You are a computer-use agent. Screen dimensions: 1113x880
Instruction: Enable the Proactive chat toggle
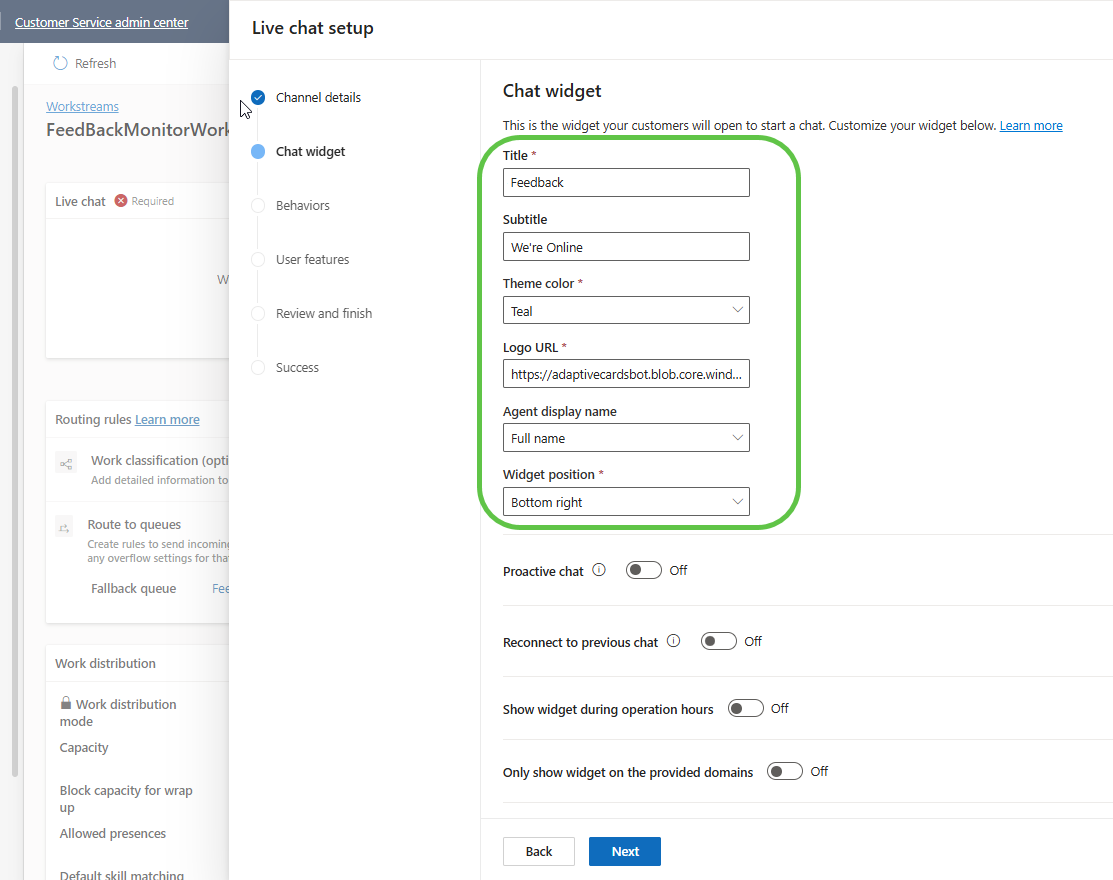643,570
